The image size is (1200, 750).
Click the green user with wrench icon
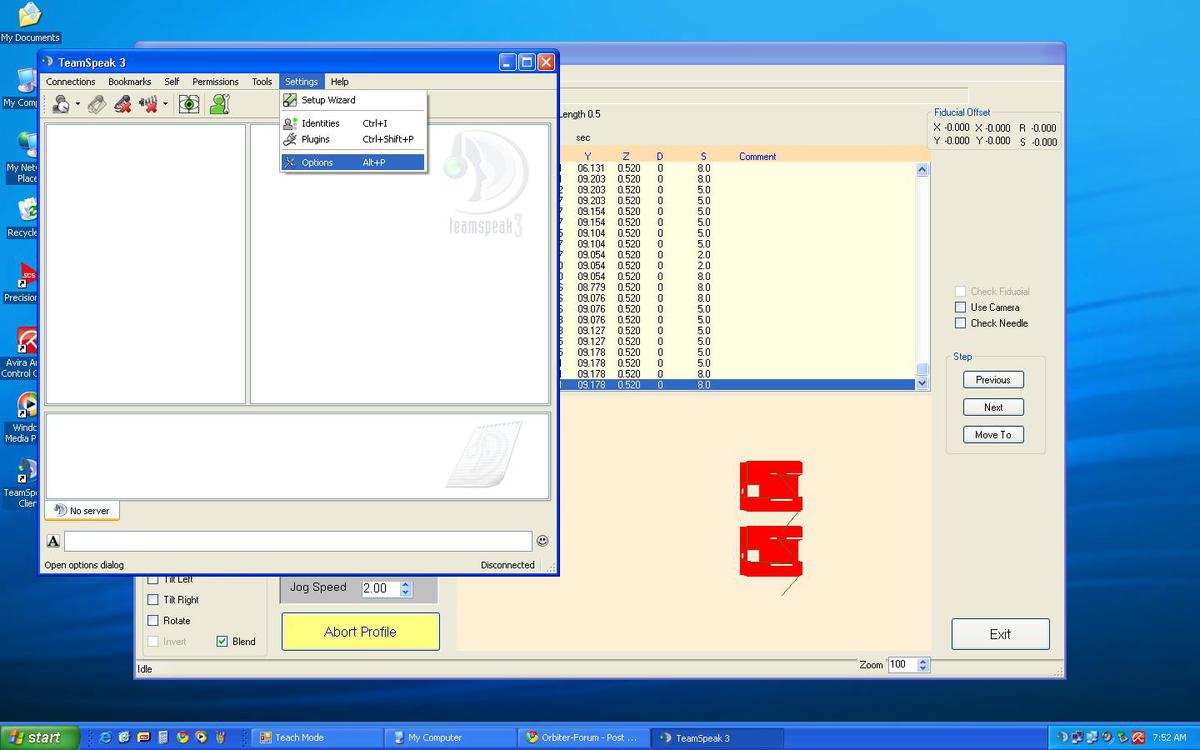coord(220,104)
